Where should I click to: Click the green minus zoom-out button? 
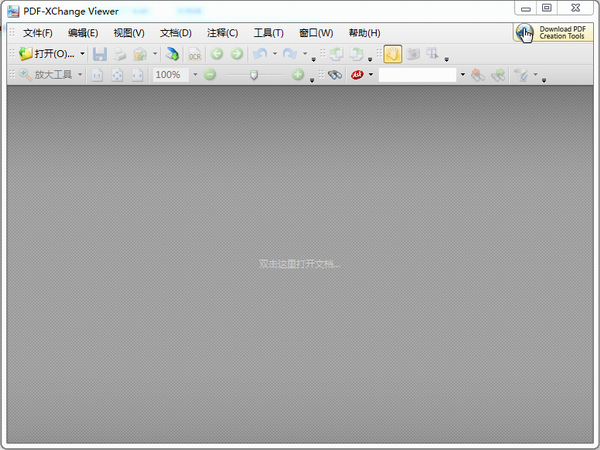[x=210, y=74]
